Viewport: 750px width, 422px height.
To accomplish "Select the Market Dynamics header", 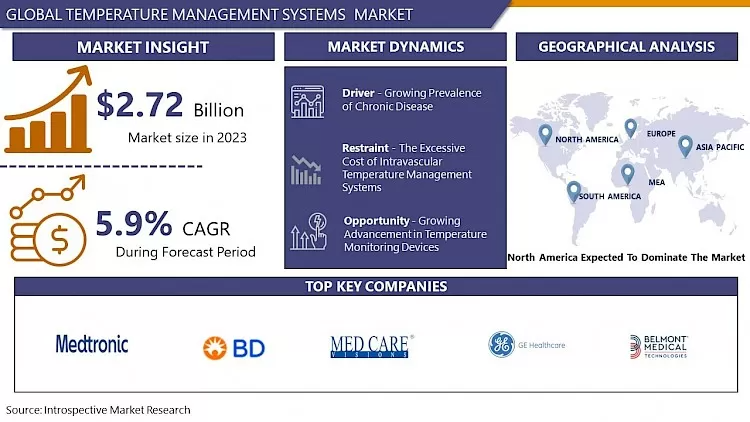I will point(395,47).
